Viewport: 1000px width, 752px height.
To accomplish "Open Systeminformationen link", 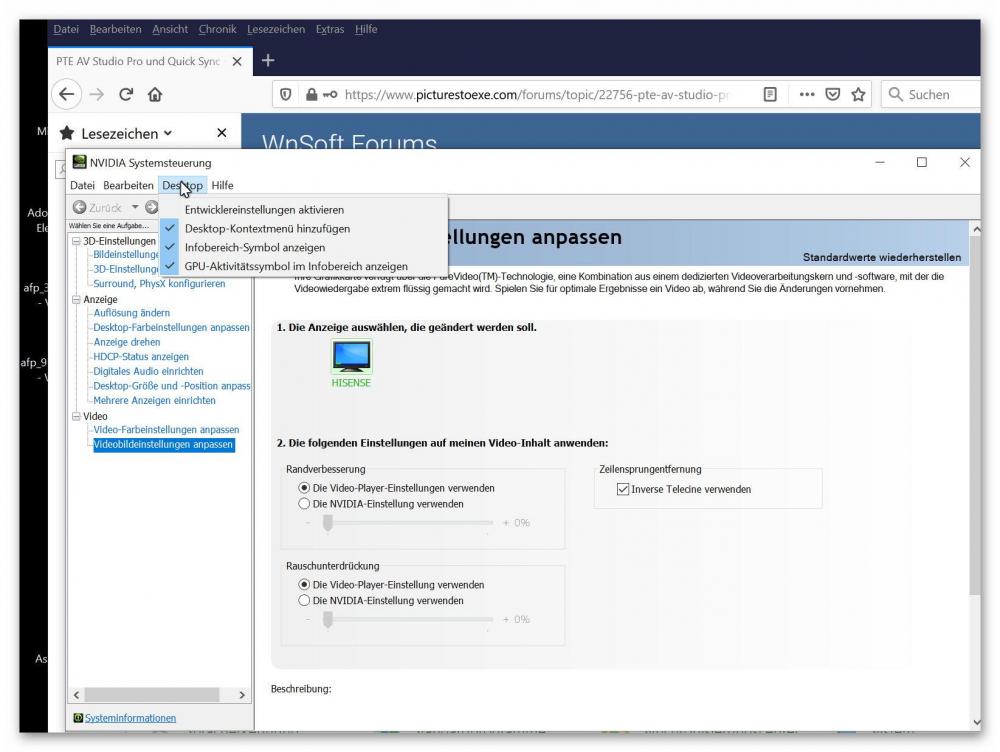I will (x=130, y=718).
